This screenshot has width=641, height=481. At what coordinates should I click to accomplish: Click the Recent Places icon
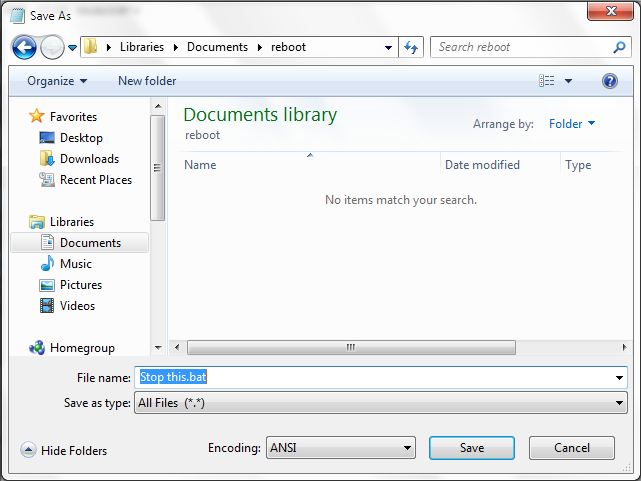point(47,179)
